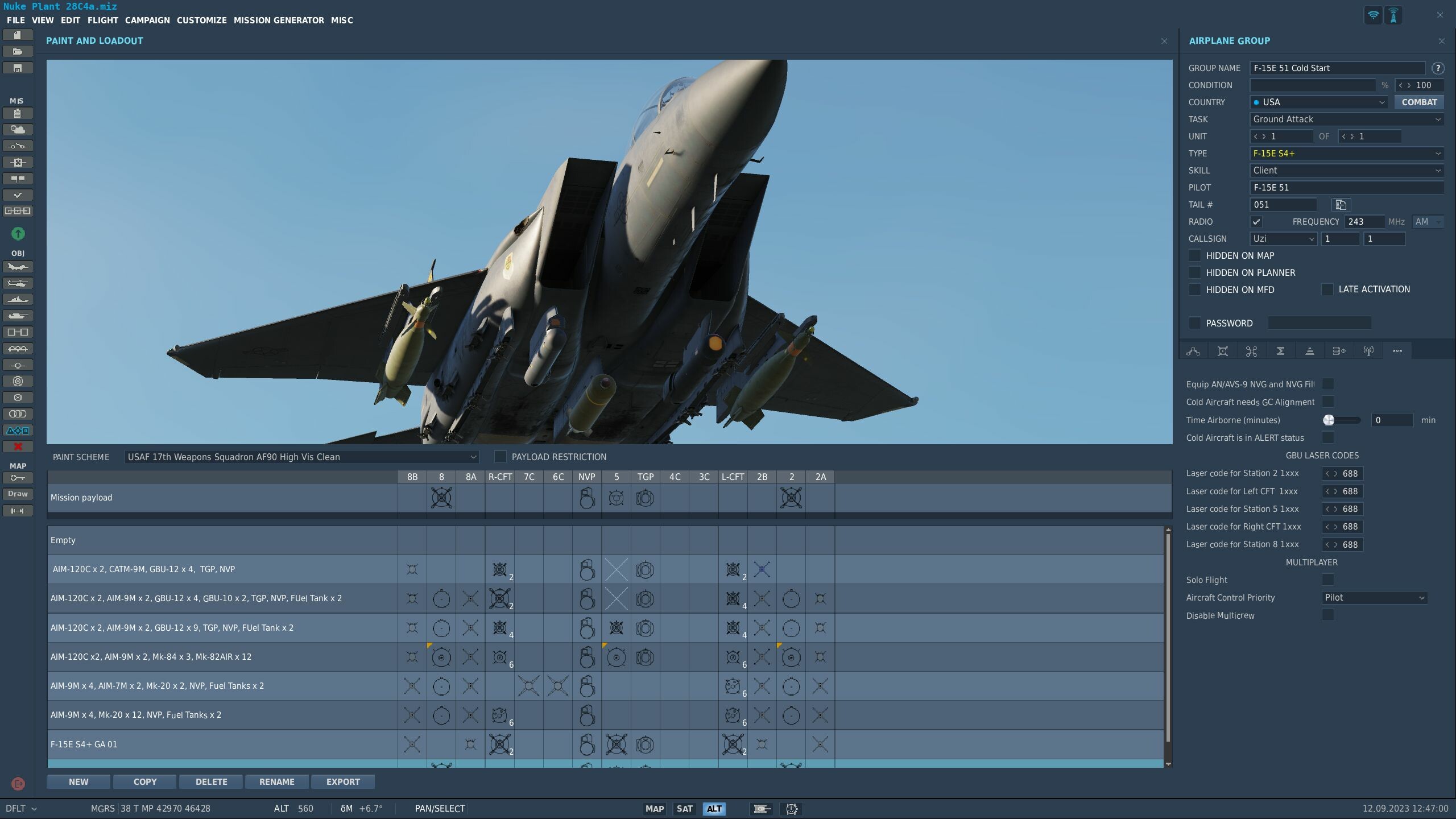Screen dimensions: 1456x819
Task: Open the CALLSIGN dropdown showing Uzi
Action: [1283, 239]
